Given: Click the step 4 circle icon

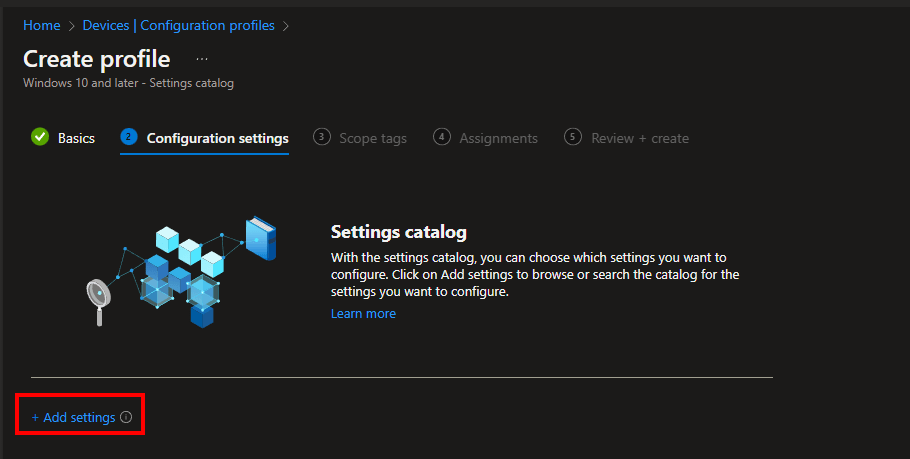Looking at the screenshot, I should 442,137.
